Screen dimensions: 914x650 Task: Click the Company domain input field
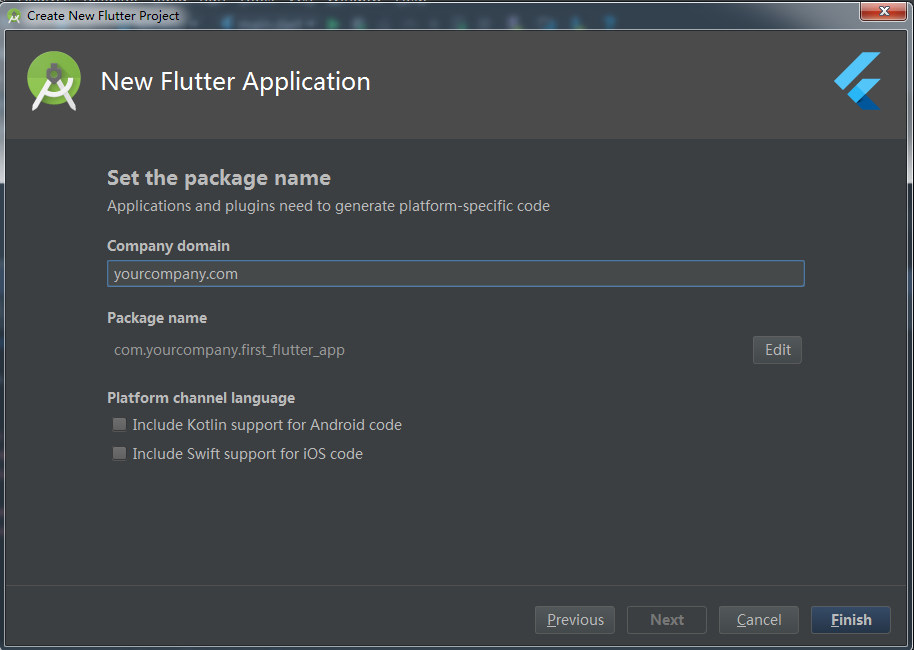tap(456, 273)
